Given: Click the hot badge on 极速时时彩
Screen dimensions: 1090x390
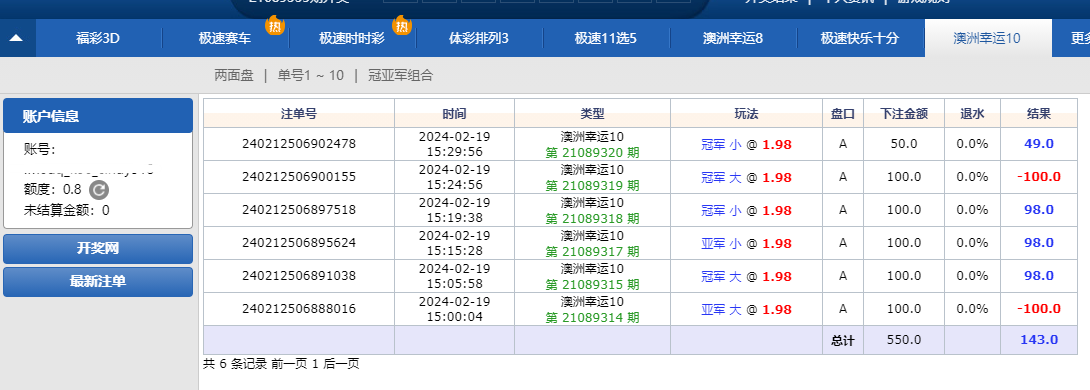Looking at the screenshot, I should coord(401,26).
